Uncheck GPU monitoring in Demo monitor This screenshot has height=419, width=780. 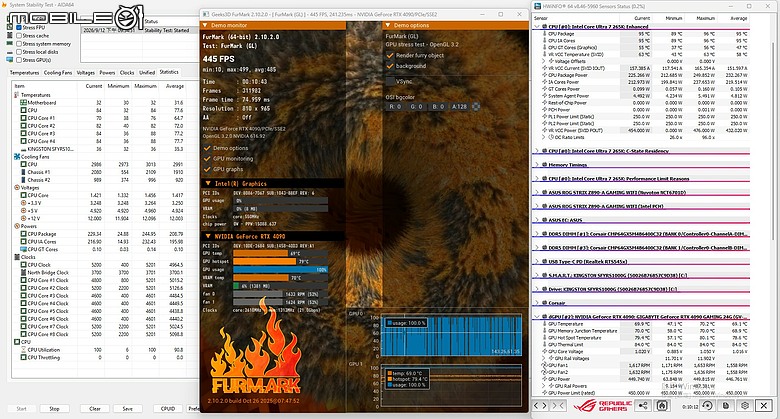tap(207, 158)
